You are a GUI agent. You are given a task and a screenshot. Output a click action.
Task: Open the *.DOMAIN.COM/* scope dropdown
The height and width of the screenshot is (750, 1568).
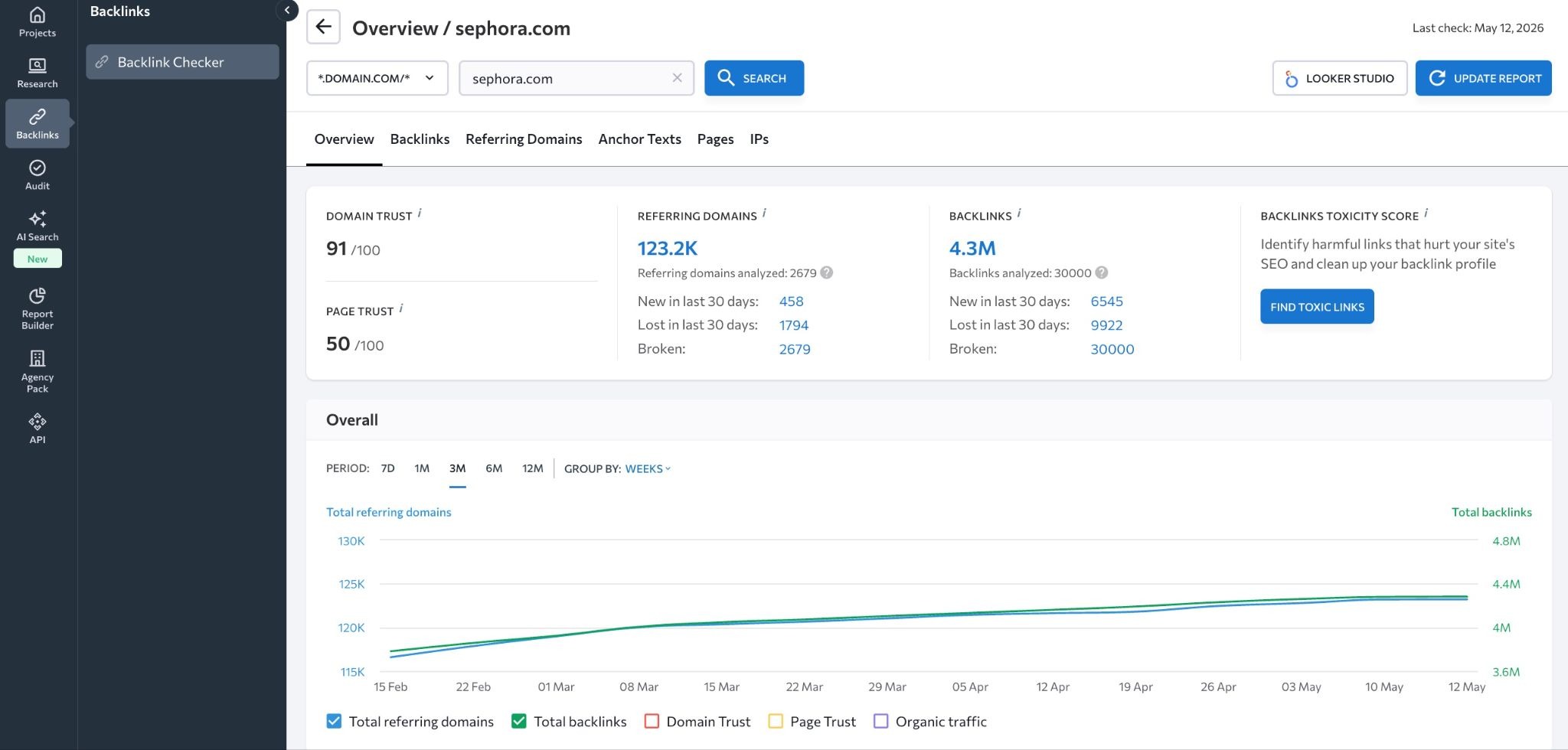coord(377,78)
